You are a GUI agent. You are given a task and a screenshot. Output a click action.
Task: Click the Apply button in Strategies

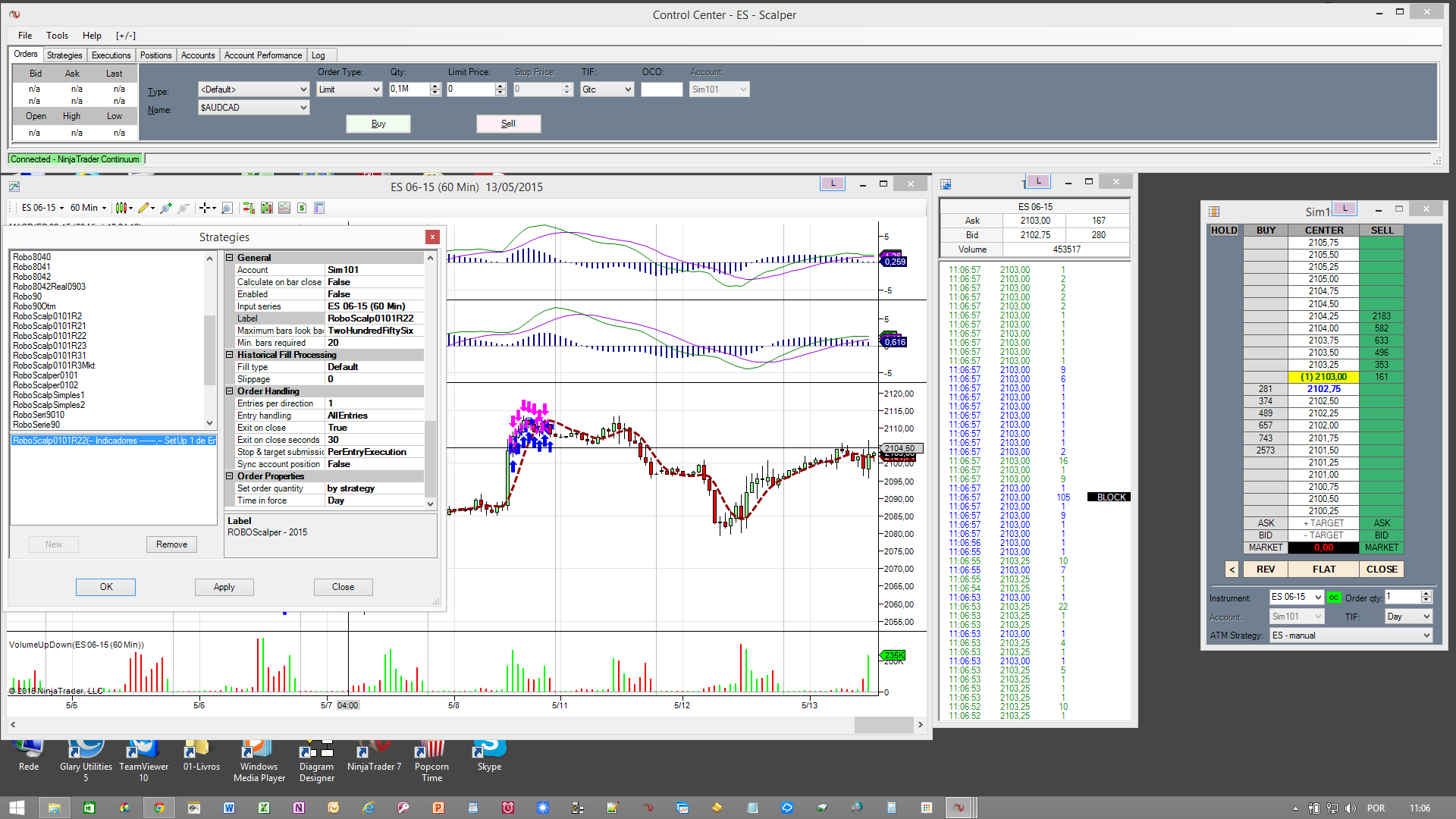coord(224,587)
